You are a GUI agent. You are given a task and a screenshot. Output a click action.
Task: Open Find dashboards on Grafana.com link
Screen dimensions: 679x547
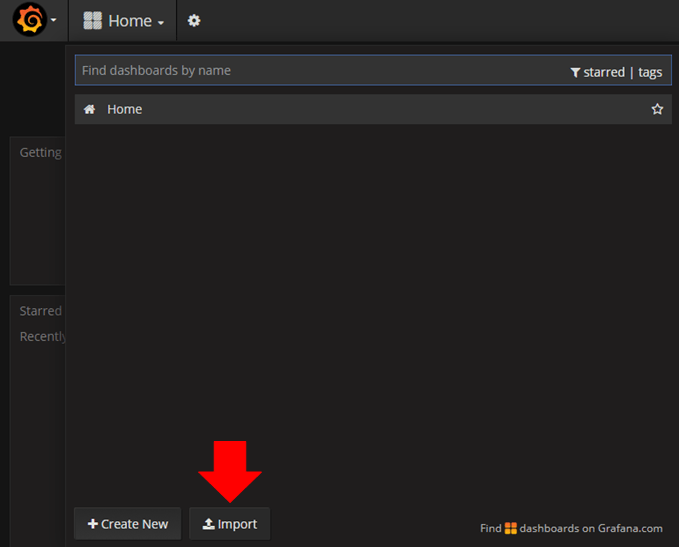571,528
